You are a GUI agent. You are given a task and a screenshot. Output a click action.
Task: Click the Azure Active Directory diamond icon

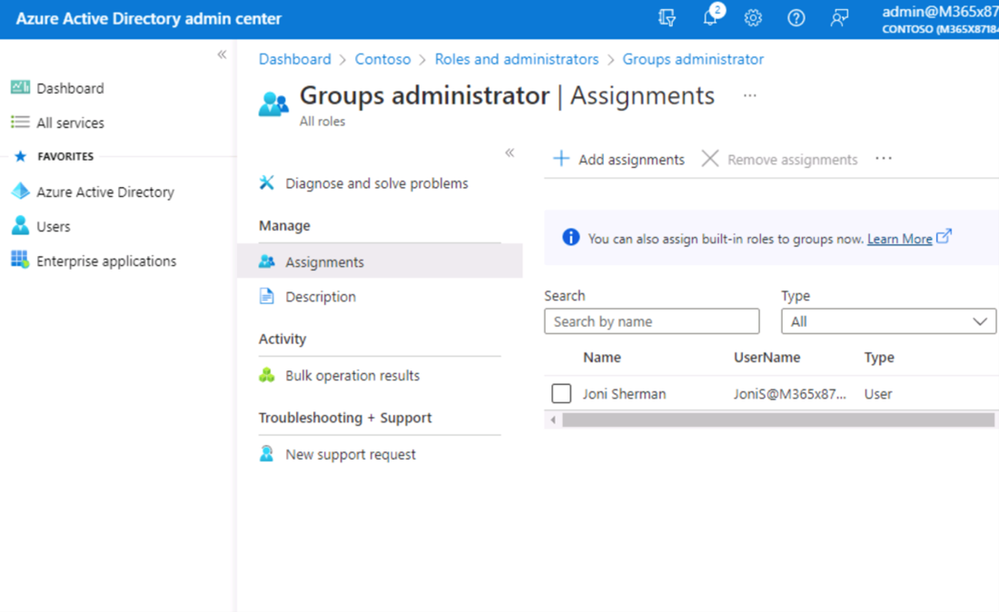[20, 190]
